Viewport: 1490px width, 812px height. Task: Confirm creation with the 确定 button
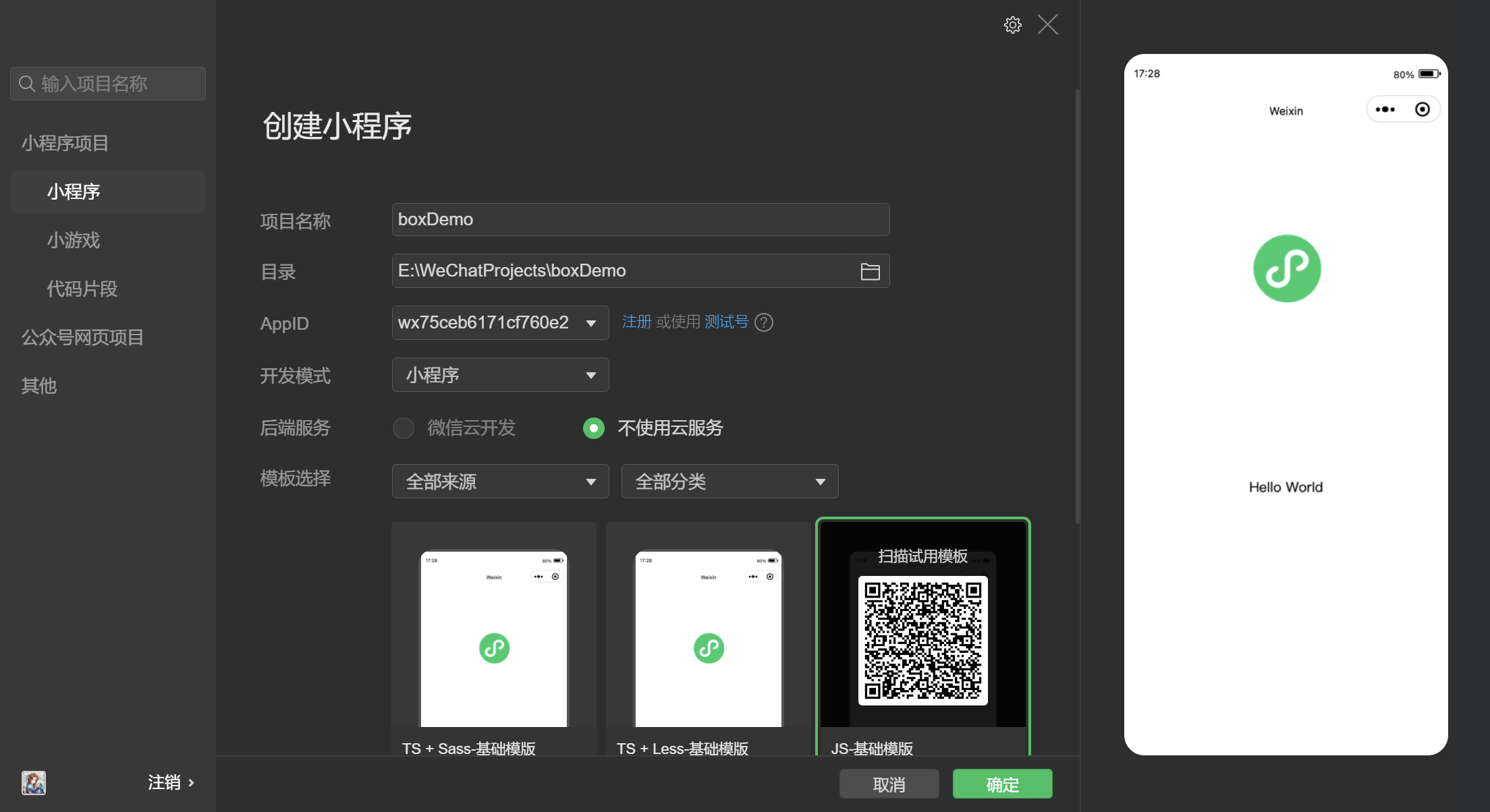(x=1002, y=784)
